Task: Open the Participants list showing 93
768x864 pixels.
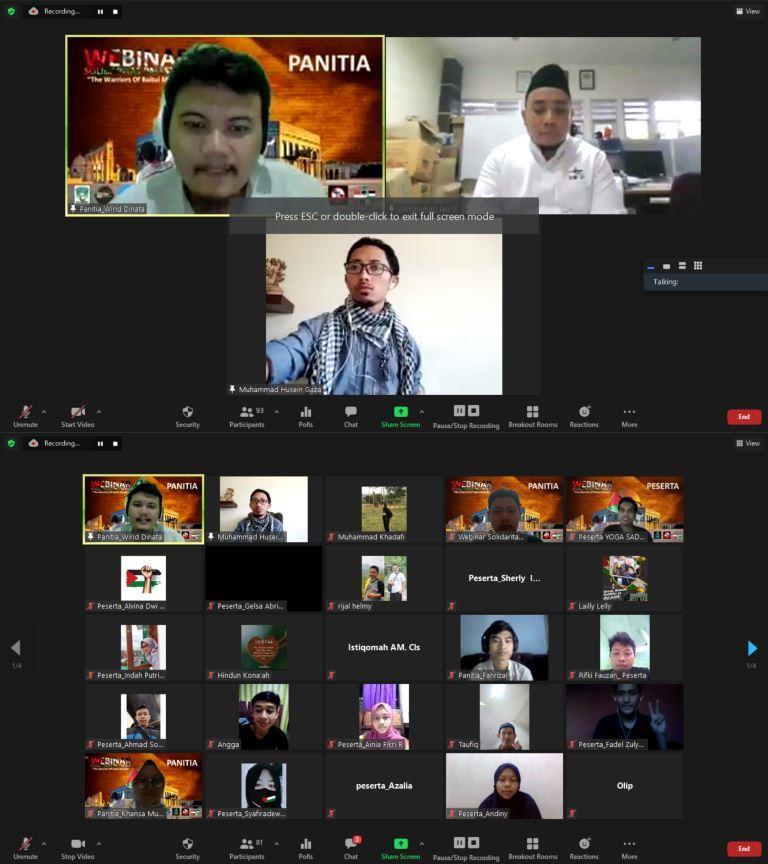Action: click(x=247, y=416)
